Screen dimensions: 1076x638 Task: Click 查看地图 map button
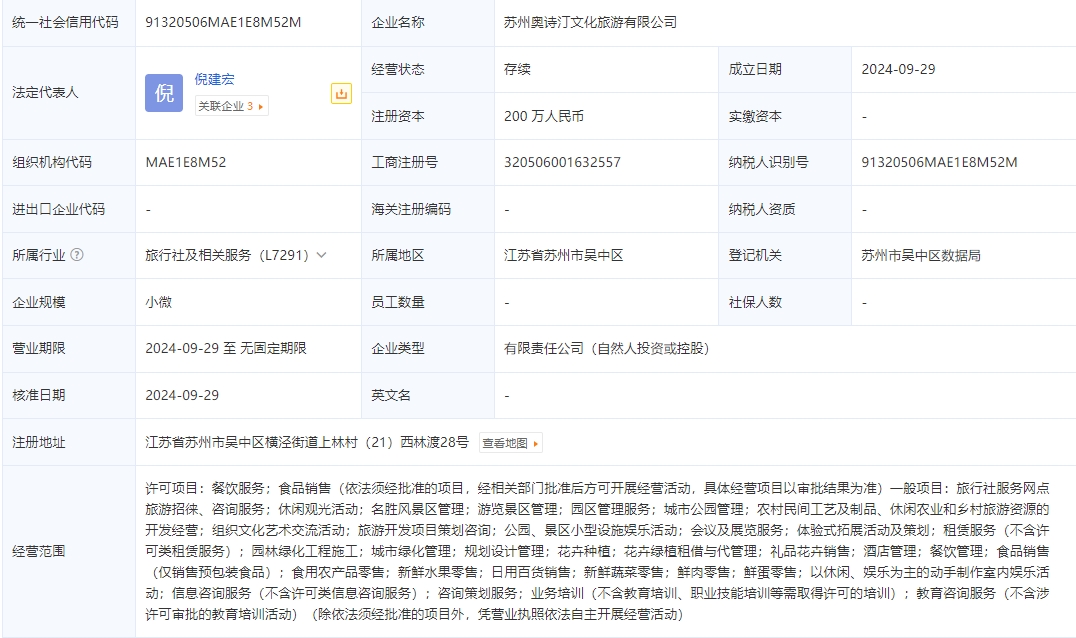point(510,443)
